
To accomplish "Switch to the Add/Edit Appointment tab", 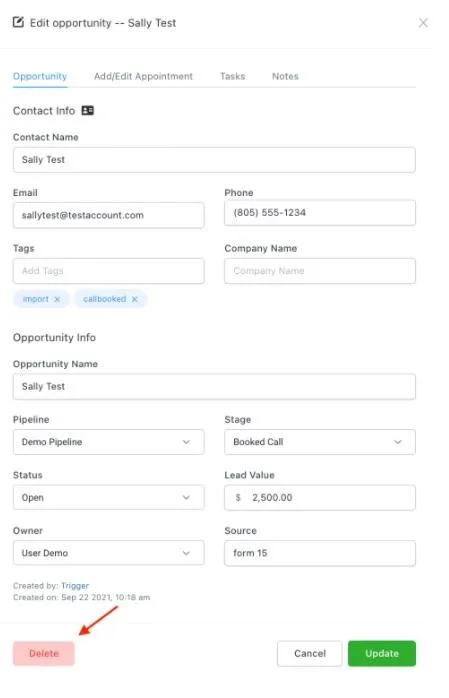I will coord(143,76).
